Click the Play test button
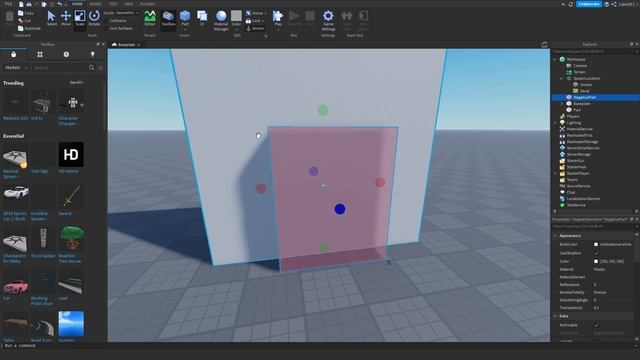 (278, 18)
